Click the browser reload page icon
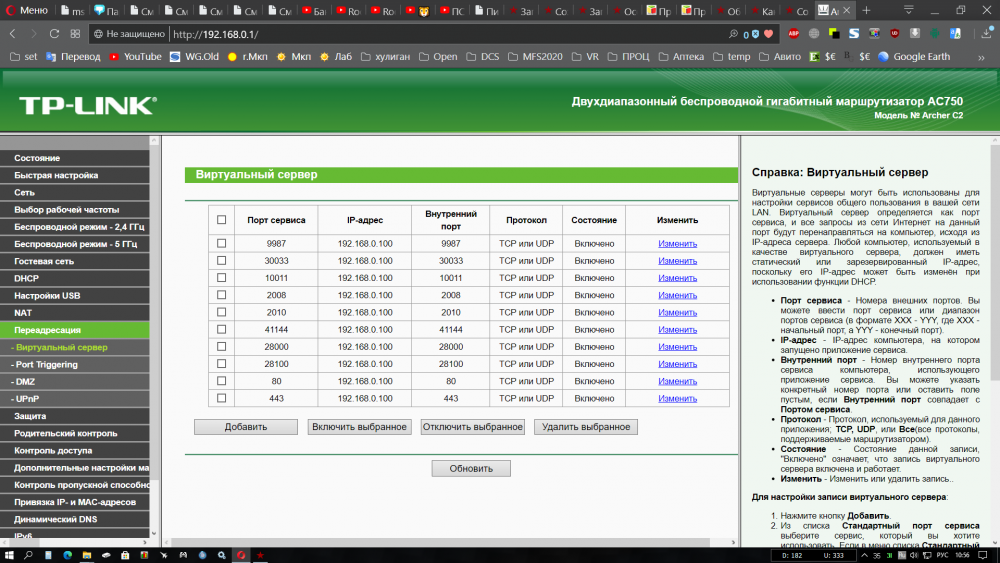1000x563 pixels. point(56,33)
